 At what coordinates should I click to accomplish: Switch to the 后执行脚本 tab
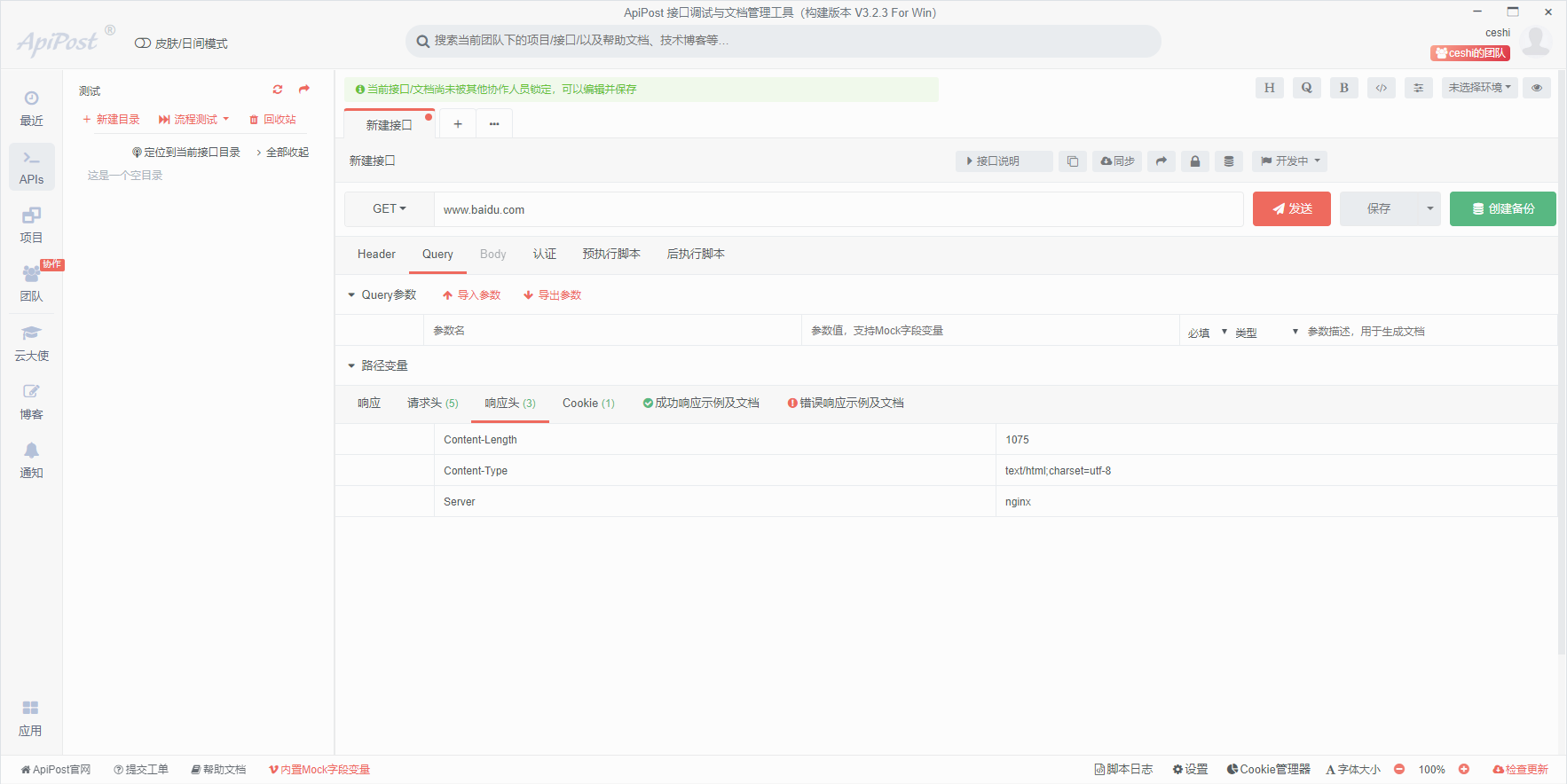696,255
